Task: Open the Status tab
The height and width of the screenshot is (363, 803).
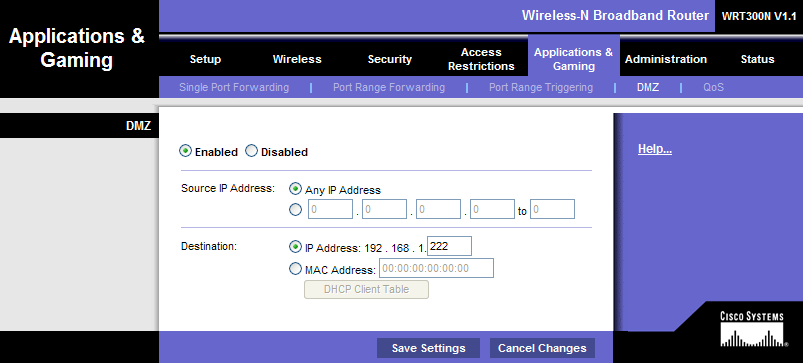Action: click(x=757, y=59)
